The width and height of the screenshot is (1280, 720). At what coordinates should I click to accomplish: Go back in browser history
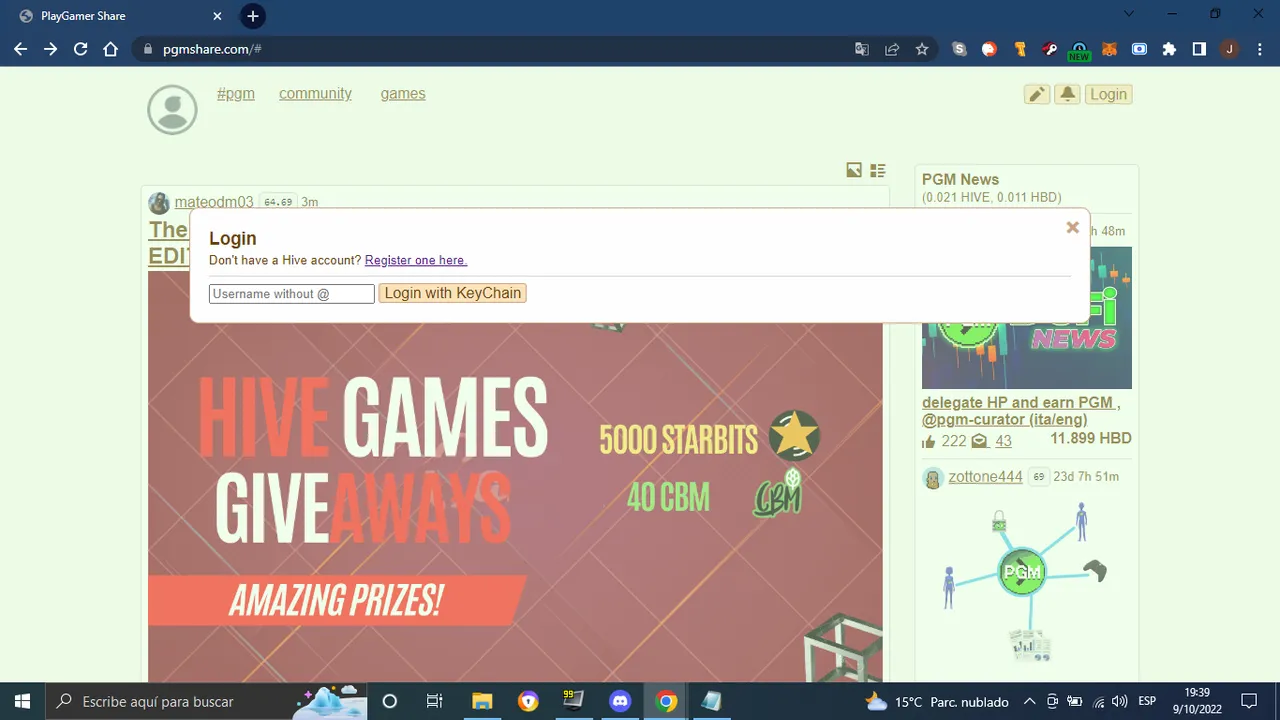point(20,49)
